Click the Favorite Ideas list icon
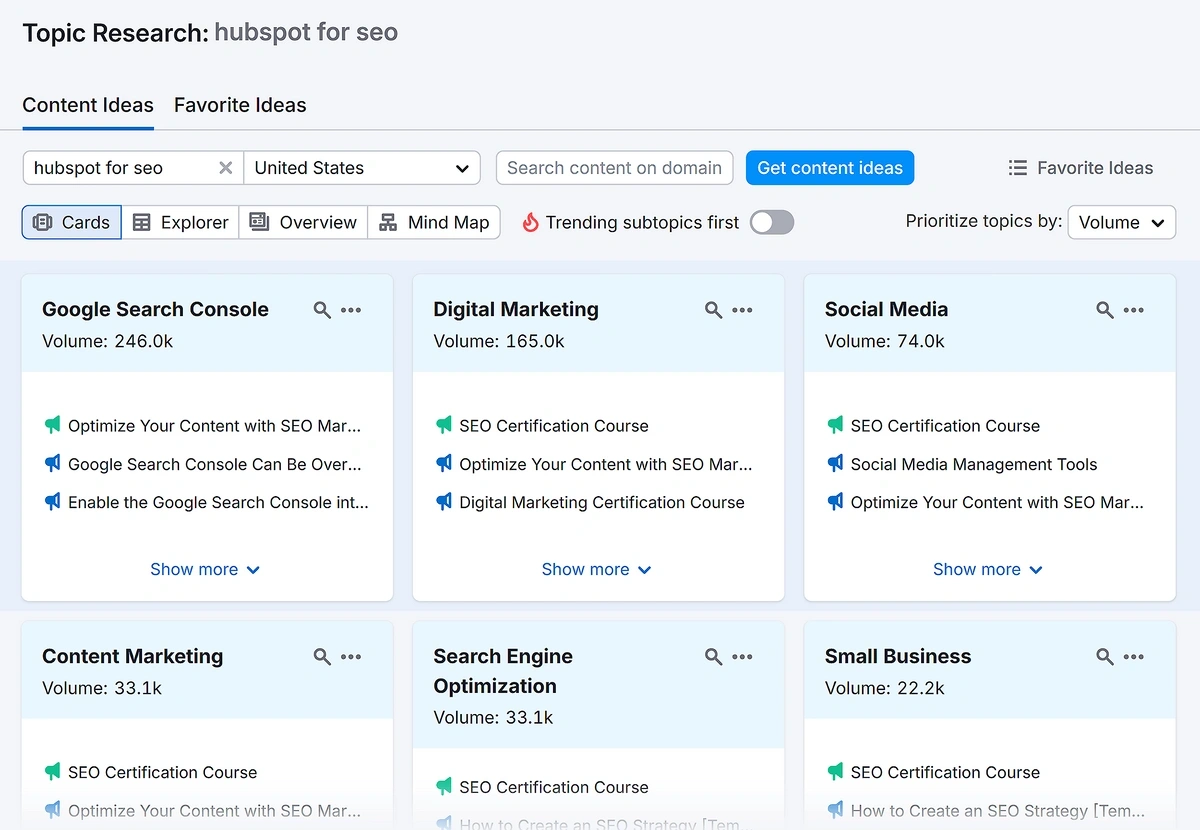1200x830 pixels. tap(1018, 168)
